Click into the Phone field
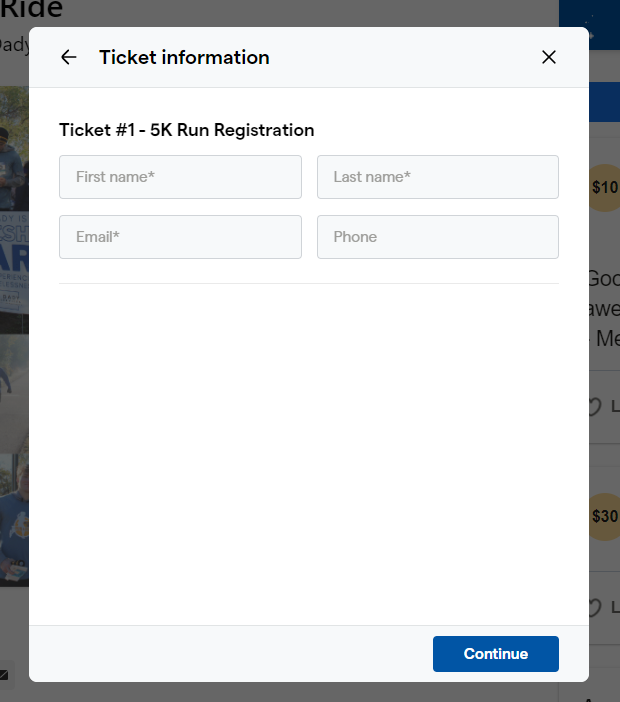This screenshot has height=702, width=620. (438, 237)
